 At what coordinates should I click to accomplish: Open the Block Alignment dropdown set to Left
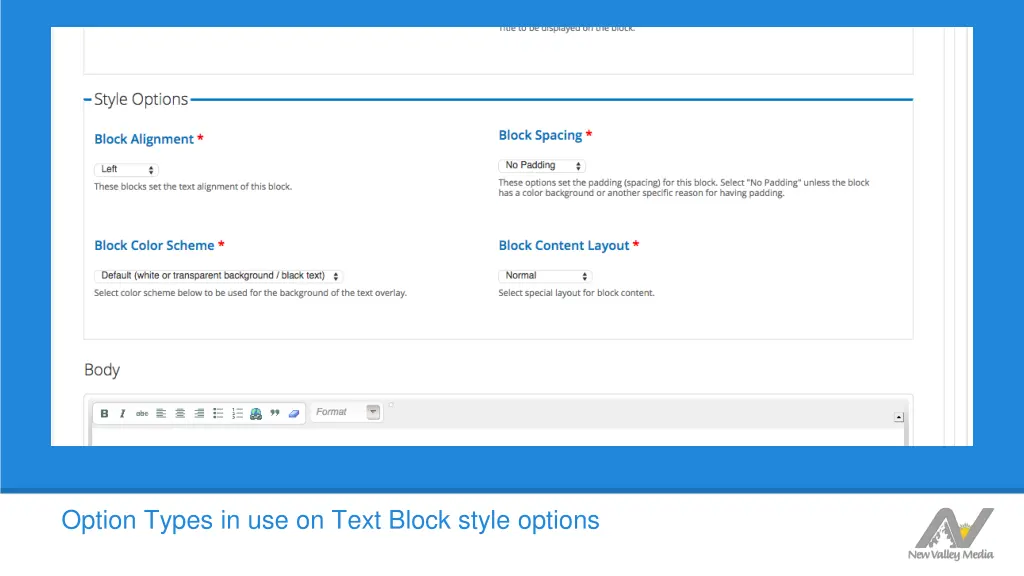click(x=127, y=169)
